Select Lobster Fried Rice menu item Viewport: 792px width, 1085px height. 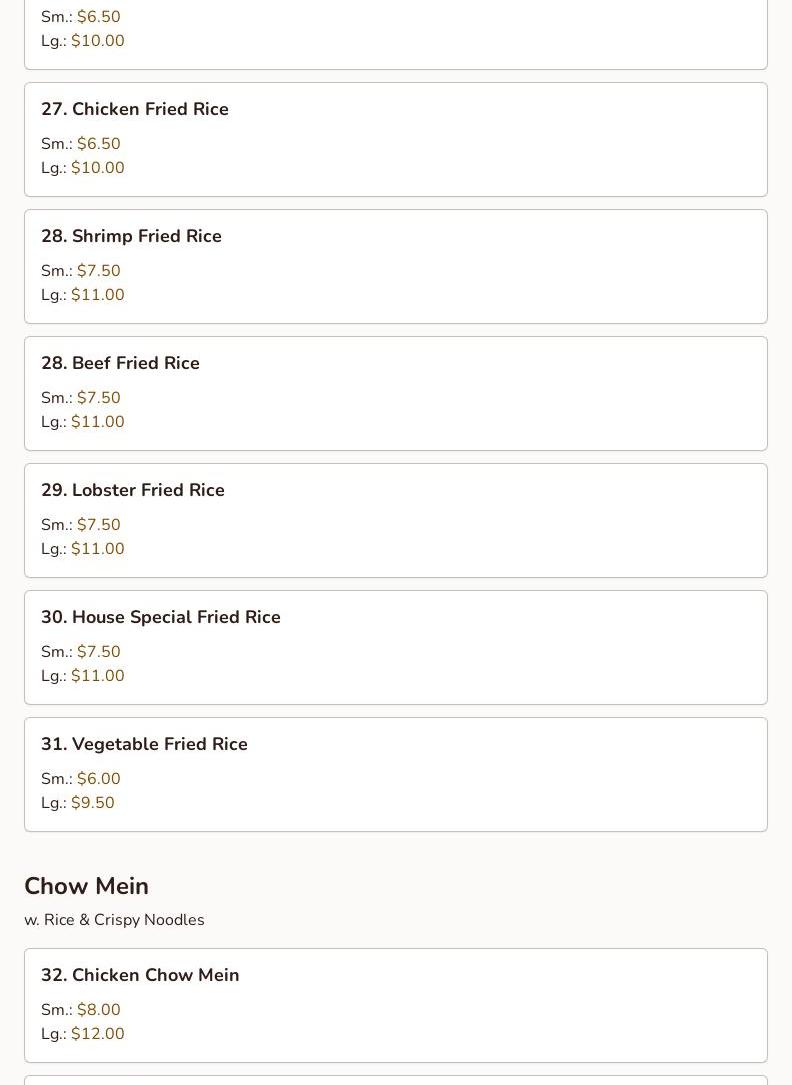tap(396, 520)
